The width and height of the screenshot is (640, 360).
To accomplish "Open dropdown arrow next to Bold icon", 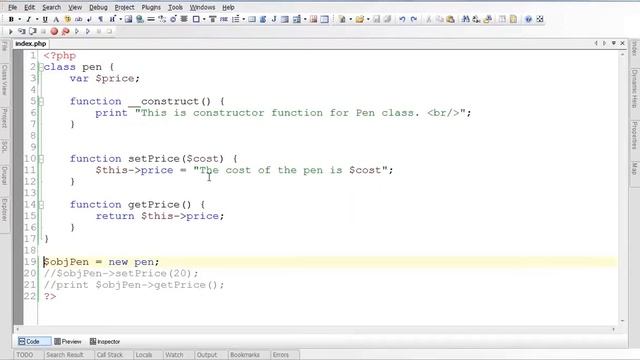I will click(19, 19).
